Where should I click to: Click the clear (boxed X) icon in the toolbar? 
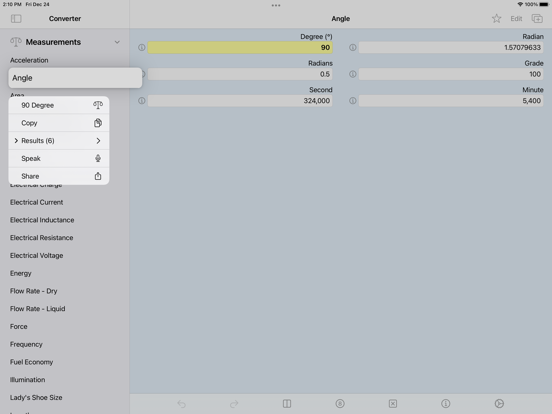tap(393, 403)
